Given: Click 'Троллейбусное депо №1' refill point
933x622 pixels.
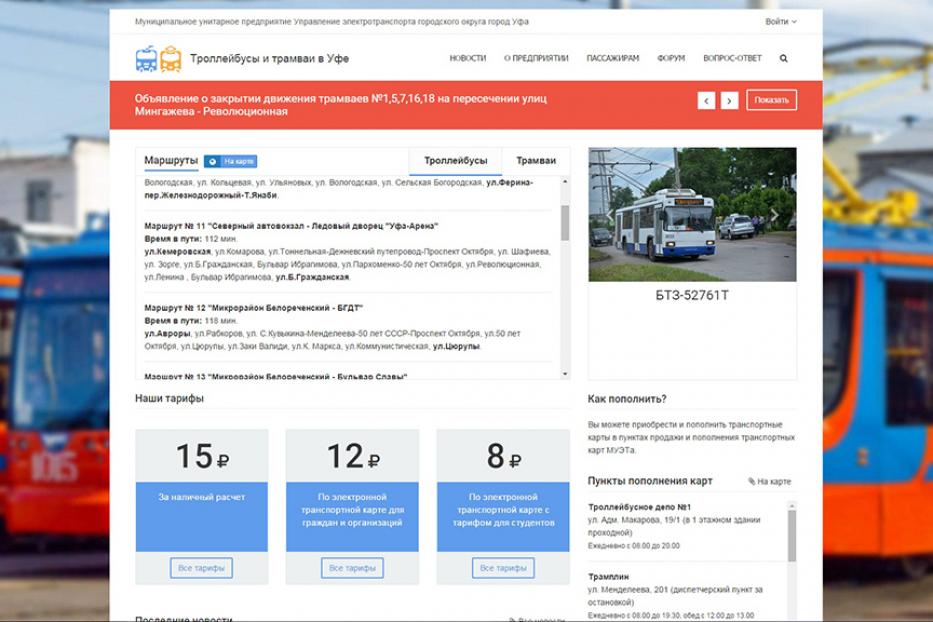Looking at the screenshot, I should click(x=639, y=507).
